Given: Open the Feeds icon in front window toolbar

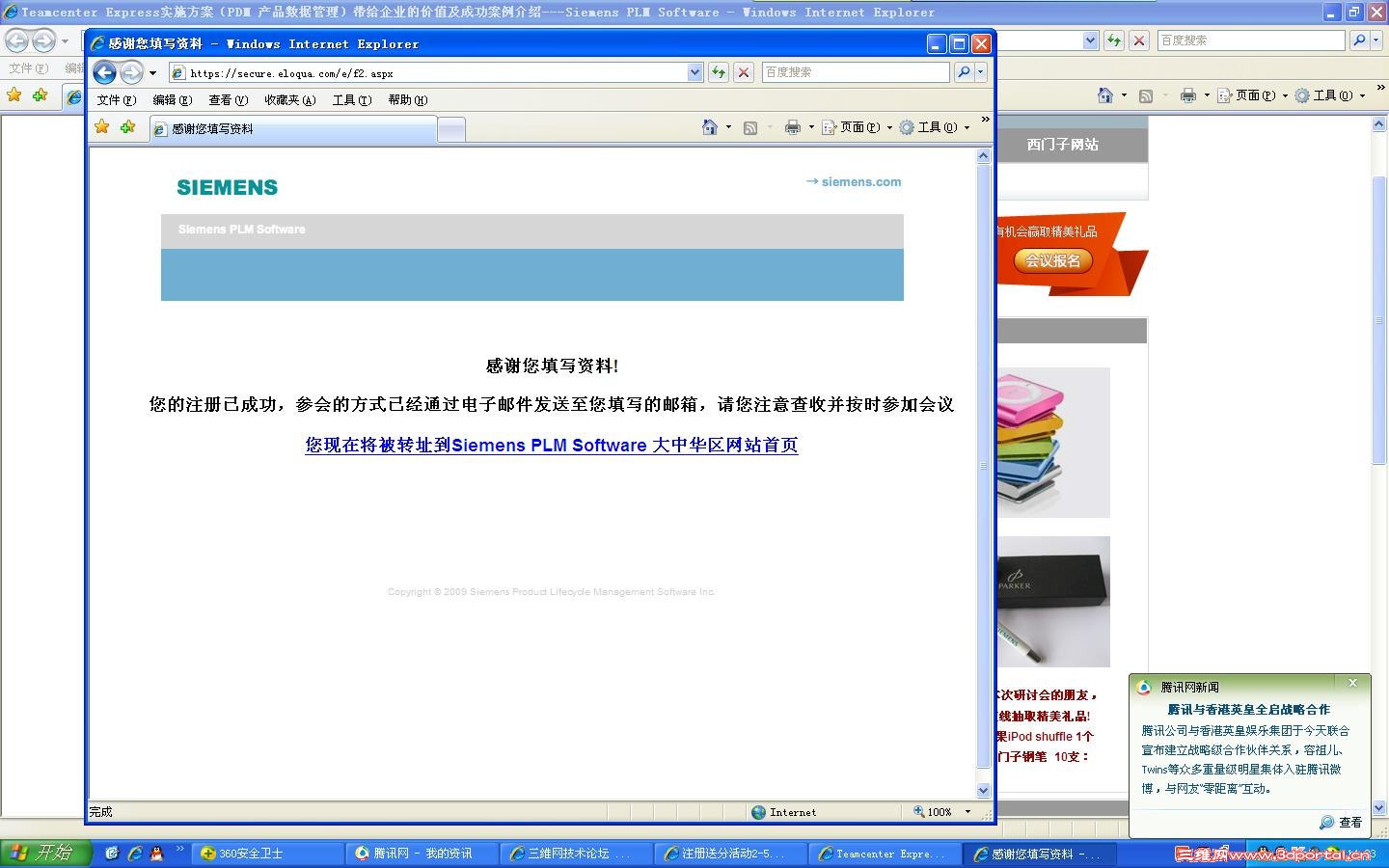Looking at the screenshot, I should tap(750, 127).
